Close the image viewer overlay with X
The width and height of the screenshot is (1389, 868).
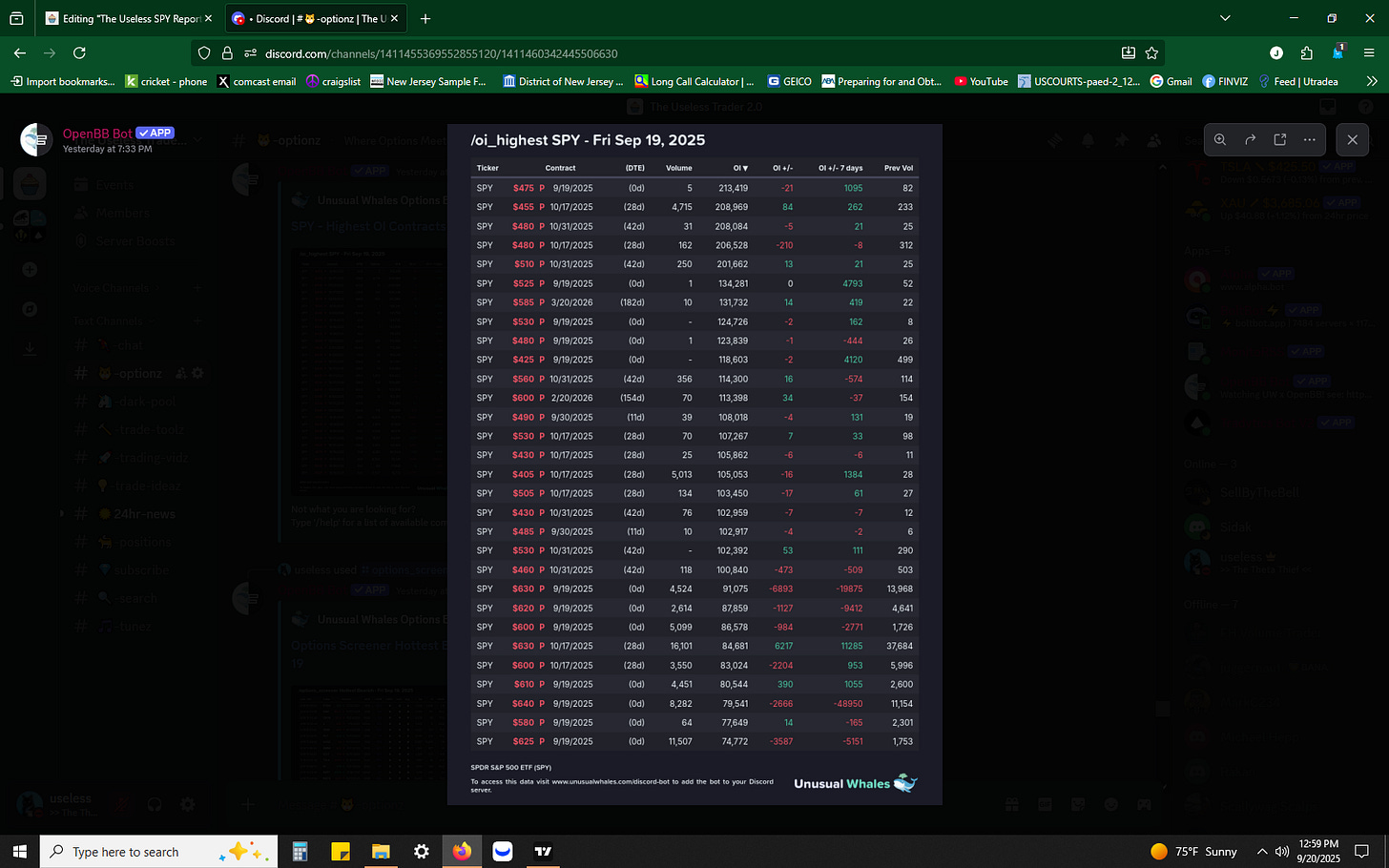[x=1352, y=139]
